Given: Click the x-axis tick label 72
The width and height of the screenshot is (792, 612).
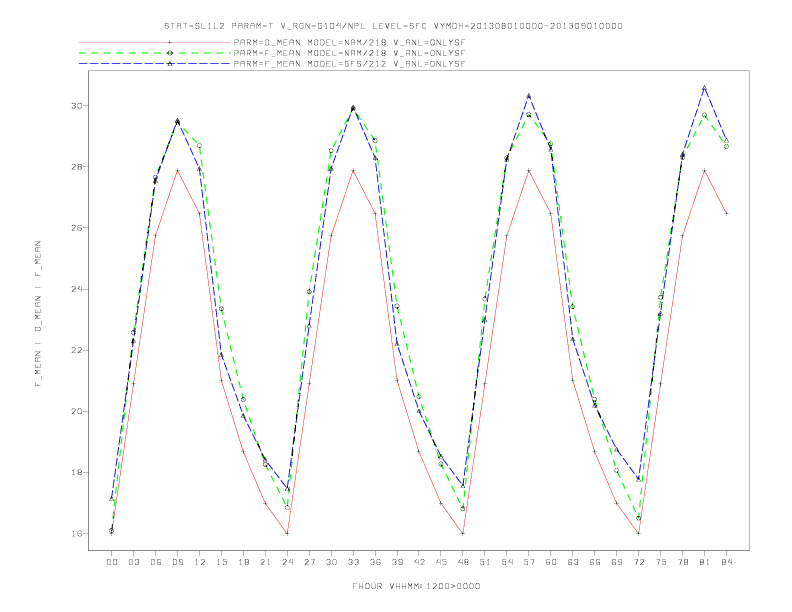Looking at the screenshot, I should coord(638,562).
